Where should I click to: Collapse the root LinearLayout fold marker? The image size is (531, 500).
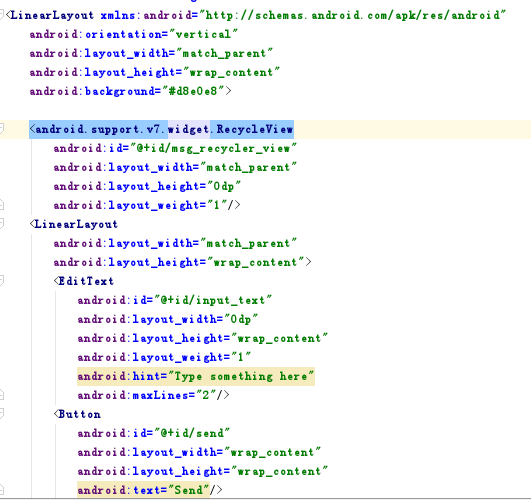[1, 15]
